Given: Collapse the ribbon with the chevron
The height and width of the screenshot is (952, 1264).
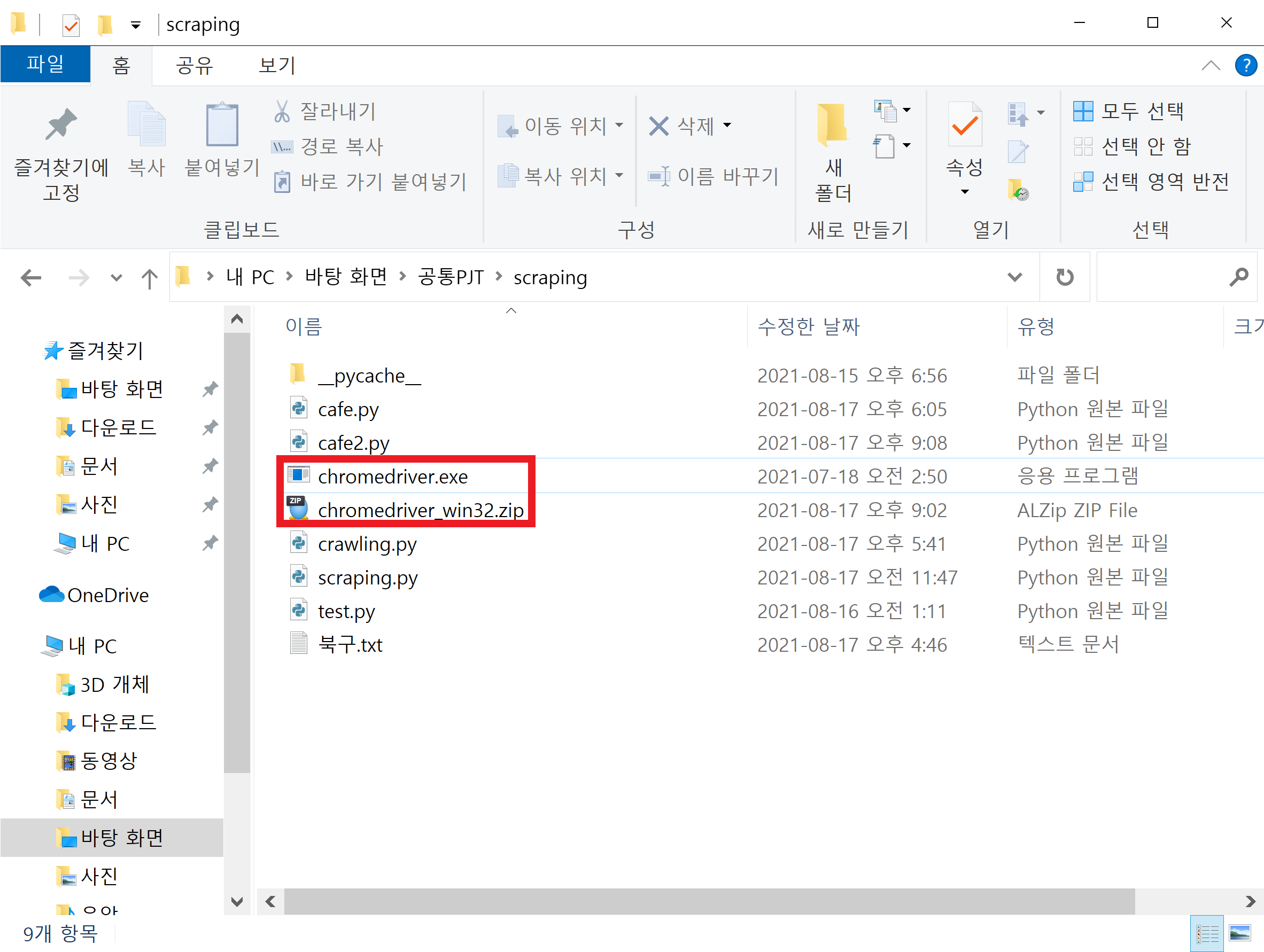Looking at the screenshot, I should tap(1210, 66).
